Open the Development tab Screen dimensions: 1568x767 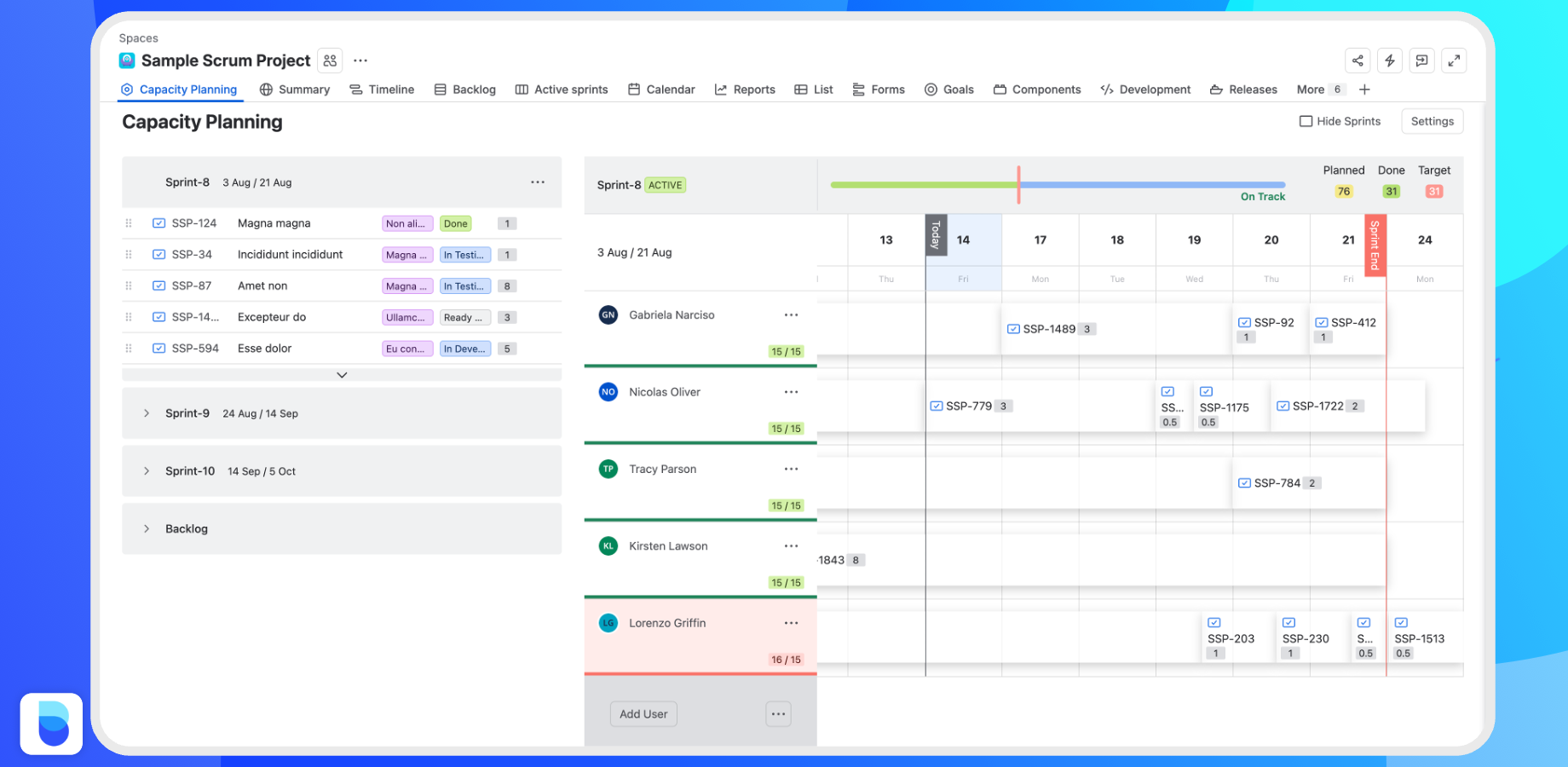1145,89
